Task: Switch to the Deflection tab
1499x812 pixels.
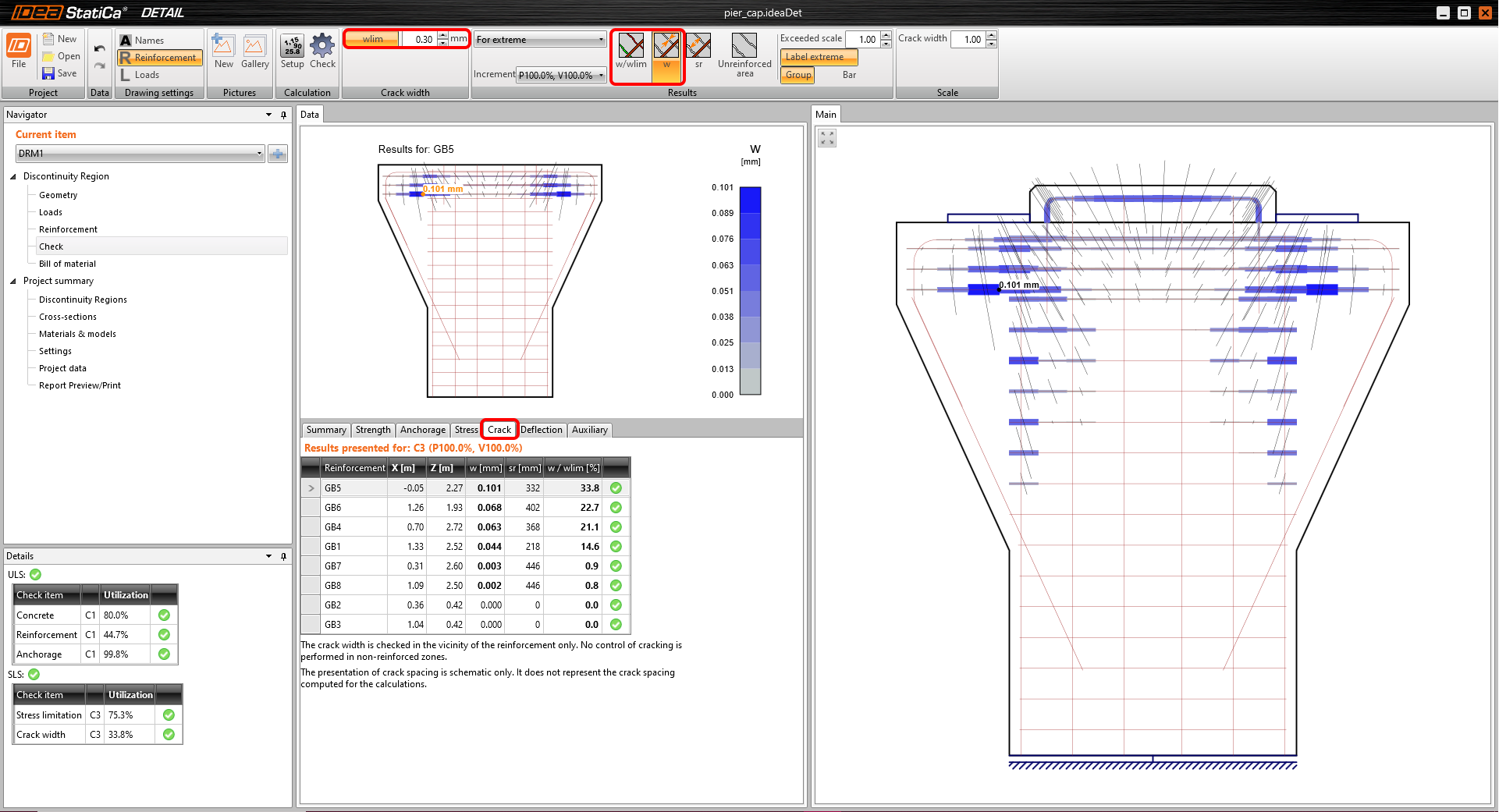Action: point(541,430)
